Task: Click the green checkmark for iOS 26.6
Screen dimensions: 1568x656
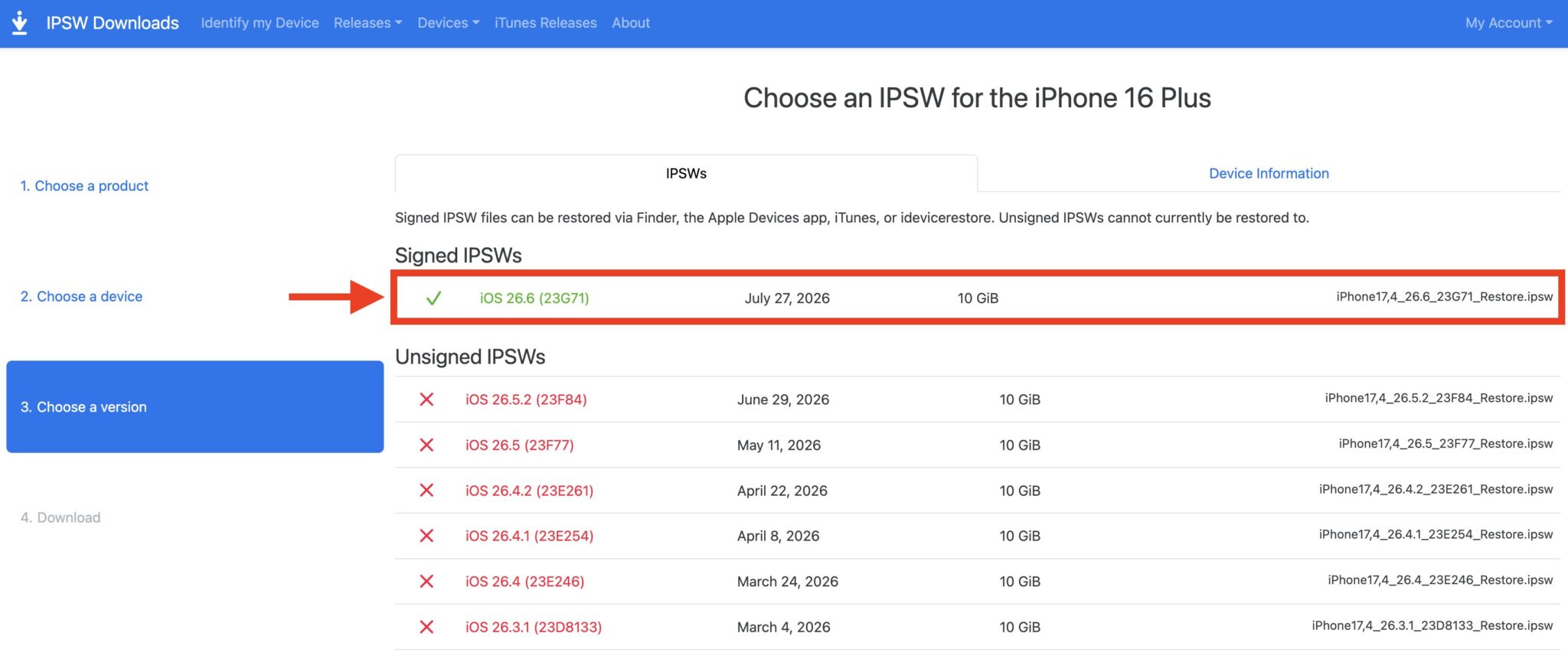Action: point(433,298)
